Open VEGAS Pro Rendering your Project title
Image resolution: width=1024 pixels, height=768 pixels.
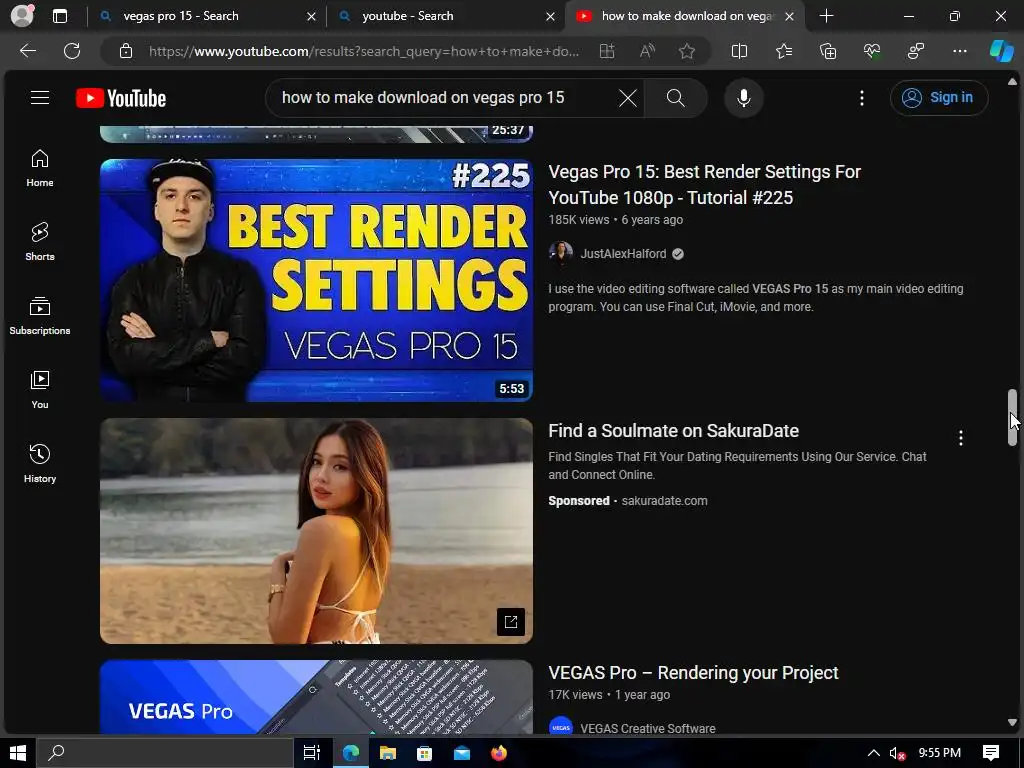[693, 673]
